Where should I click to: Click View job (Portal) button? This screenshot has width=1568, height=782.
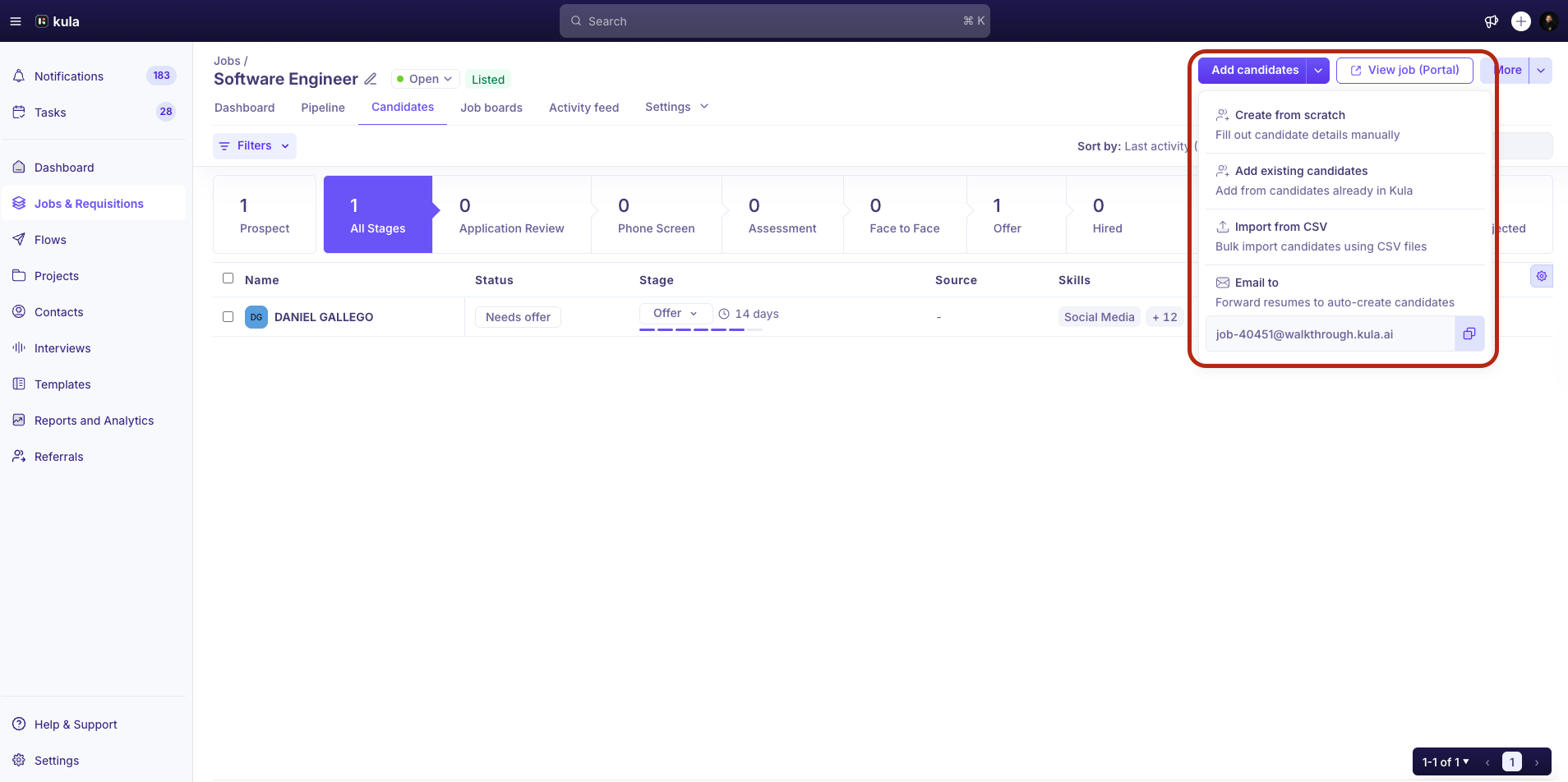click(x=1404, y=71)
